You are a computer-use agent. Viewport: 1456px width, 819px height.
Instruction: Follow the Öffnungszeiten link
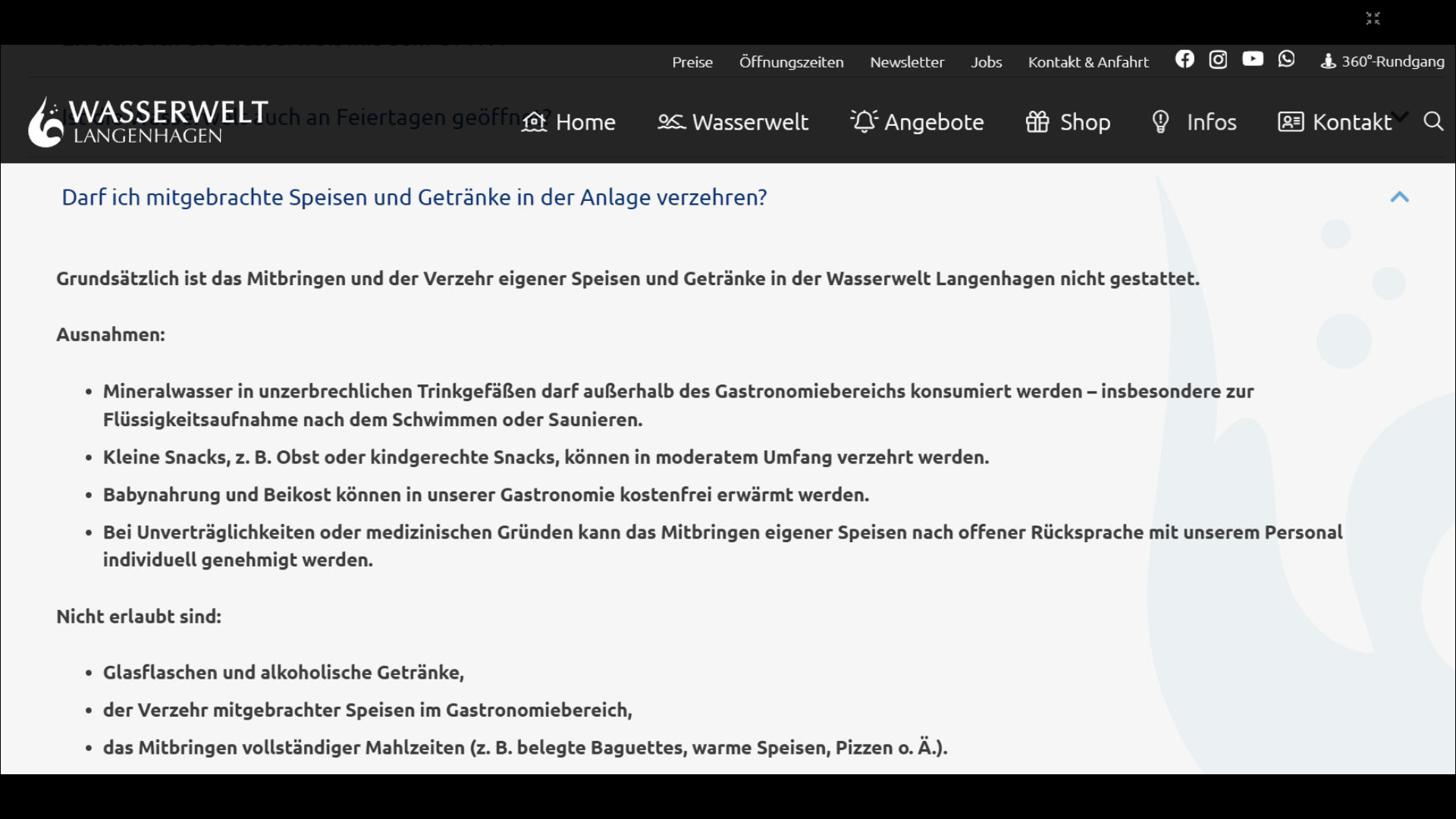click(791, 62)
